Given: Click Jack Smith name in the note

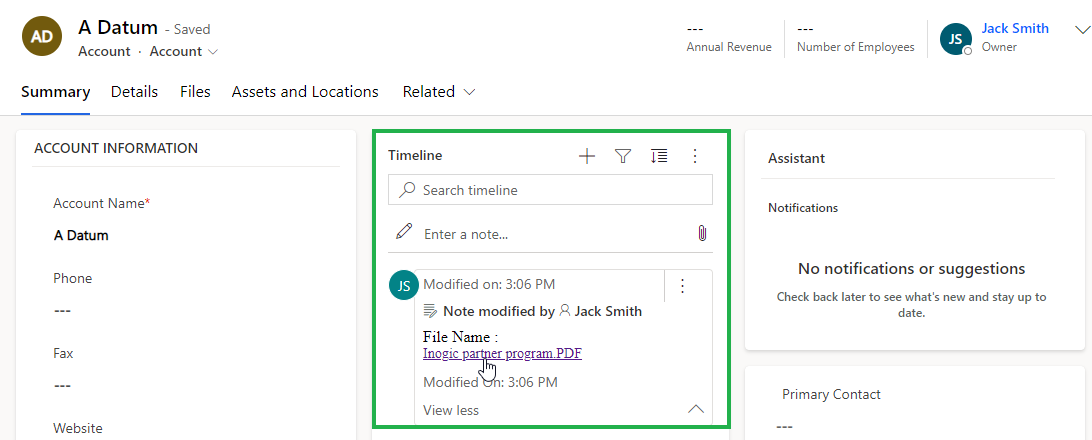Looking at the screenshot, I should coord(608,311).
